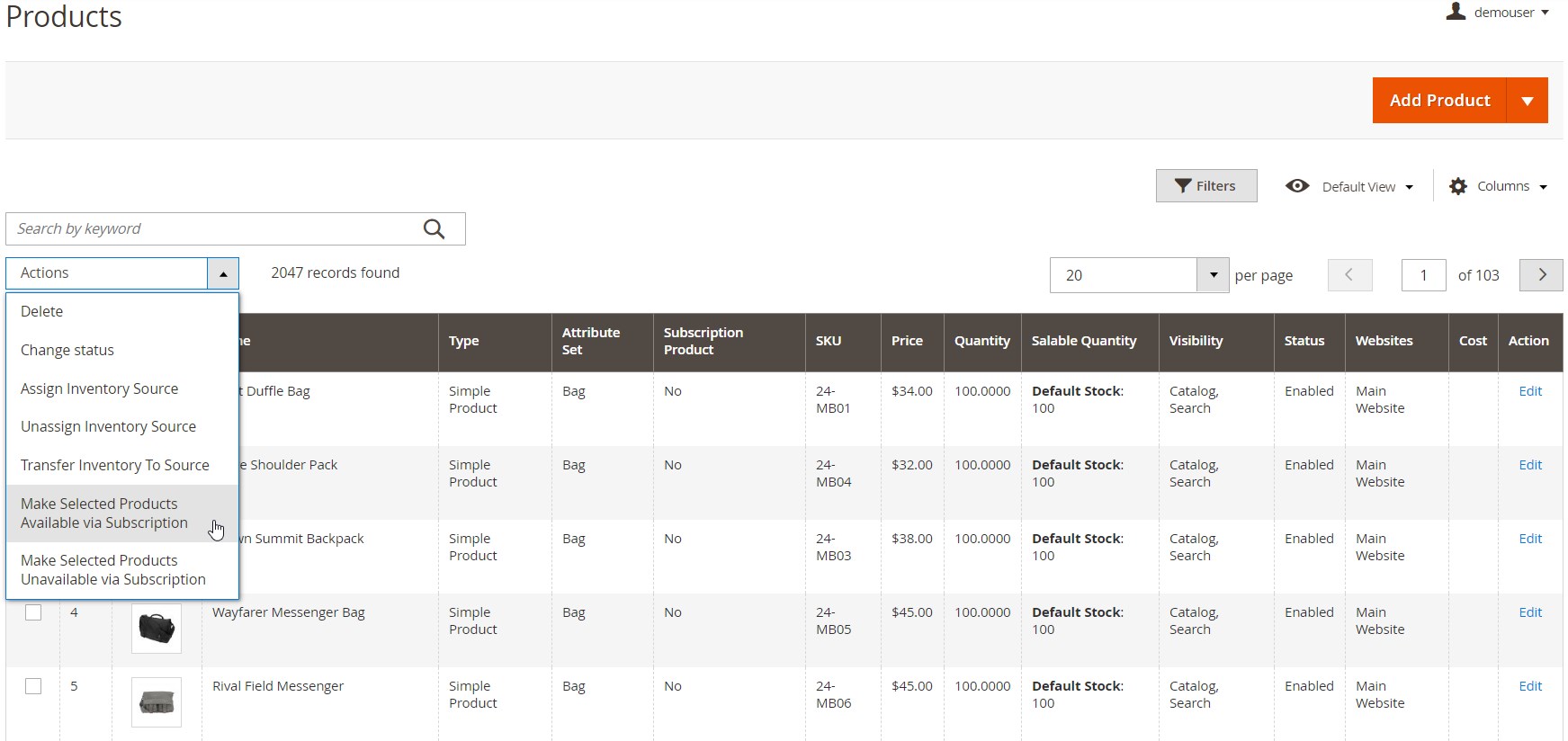Select the Rival Field Messenger checkbox
Viewport: 1568px width, 741px height.
coord(33,686)
